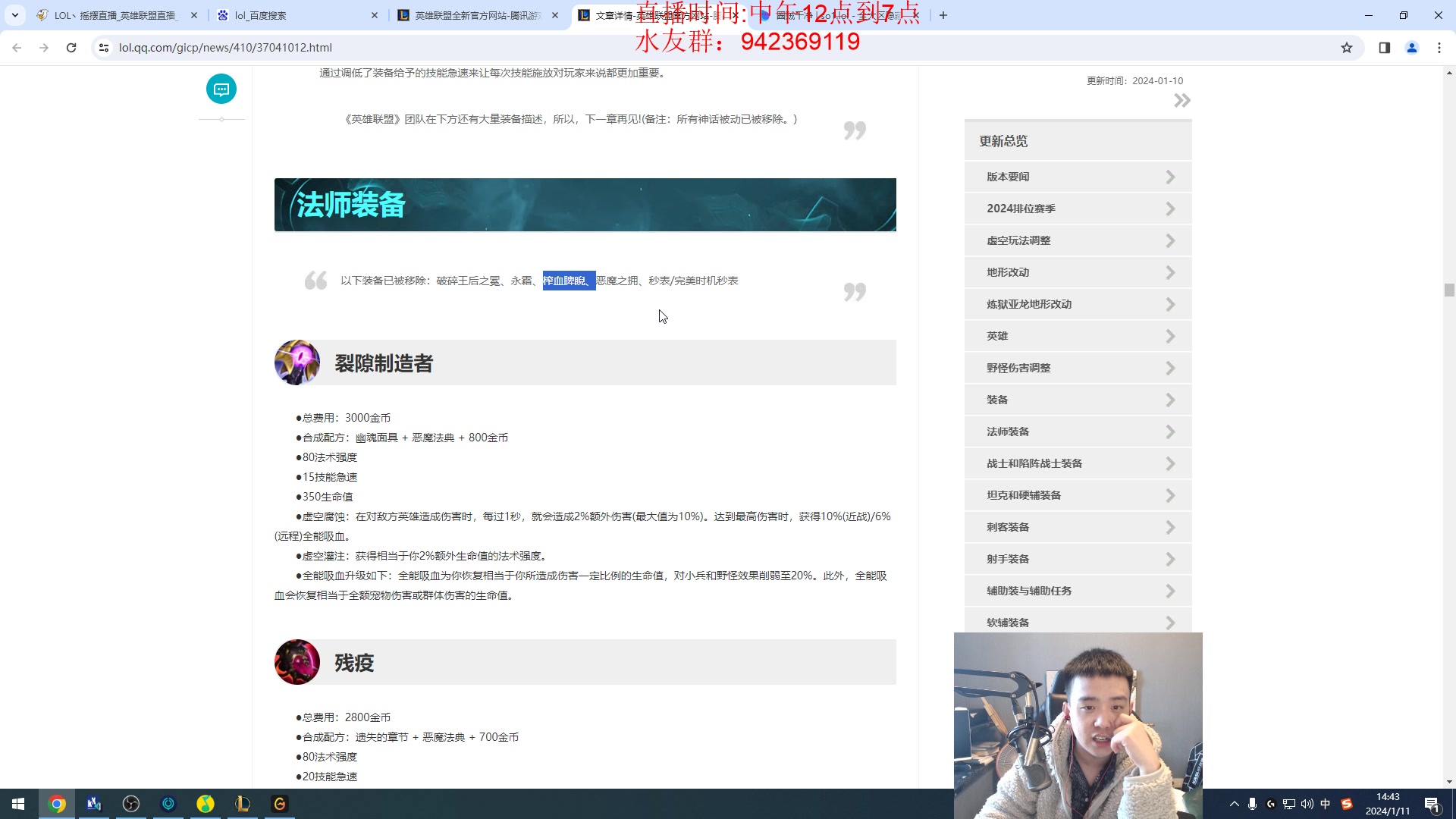Open 辅助装与辅助任务 sidebar entry

click(1078, 591)
